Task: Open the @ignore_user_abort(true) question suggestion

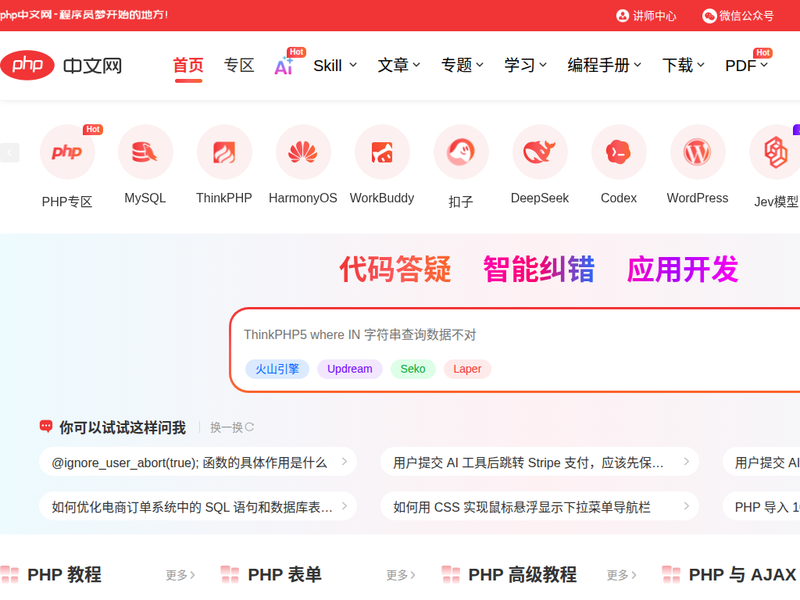Action: 198,462
